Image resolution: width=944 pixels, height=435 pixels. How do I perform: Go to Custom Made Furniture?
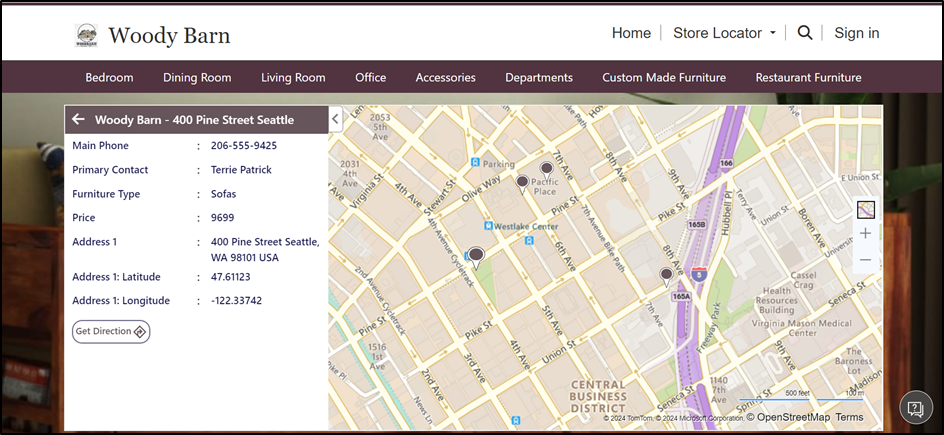664,77
